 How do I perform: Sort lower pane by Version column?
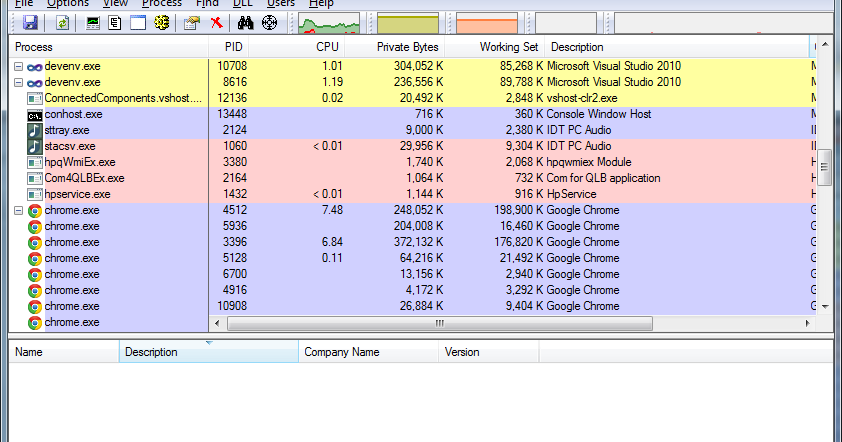point(489,352)
